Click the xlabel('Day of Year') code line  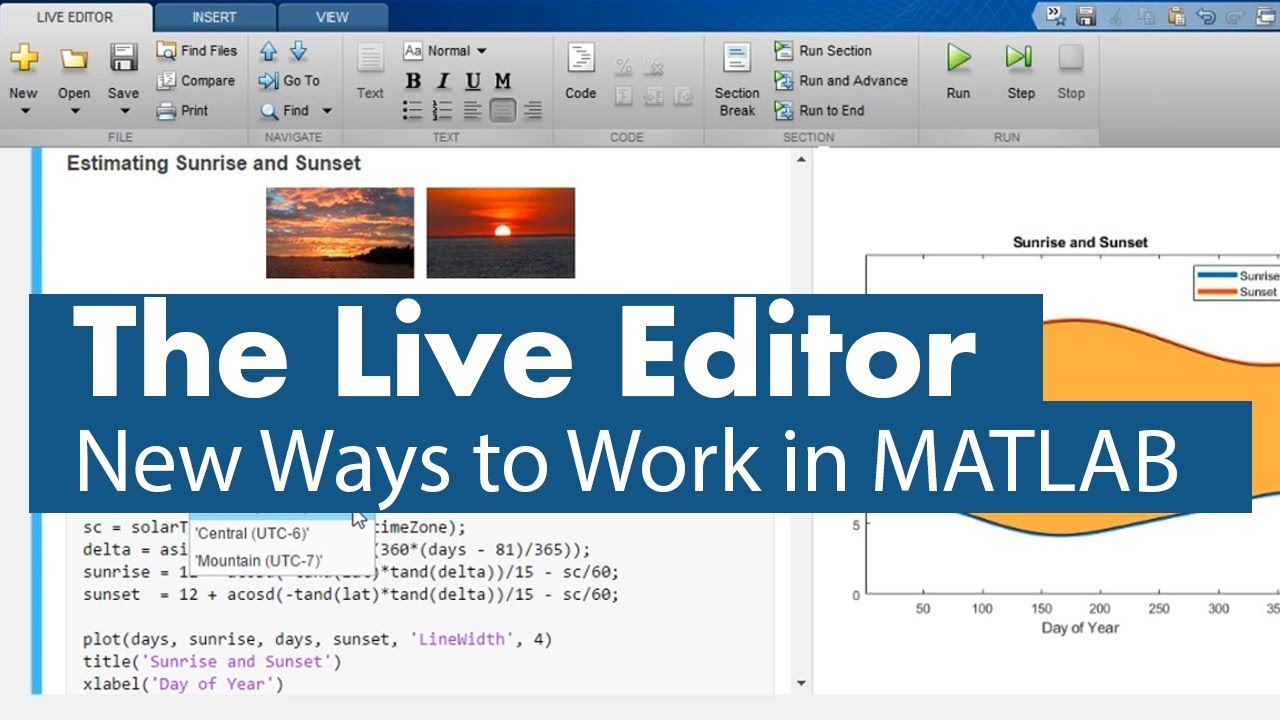pos(183,684)
